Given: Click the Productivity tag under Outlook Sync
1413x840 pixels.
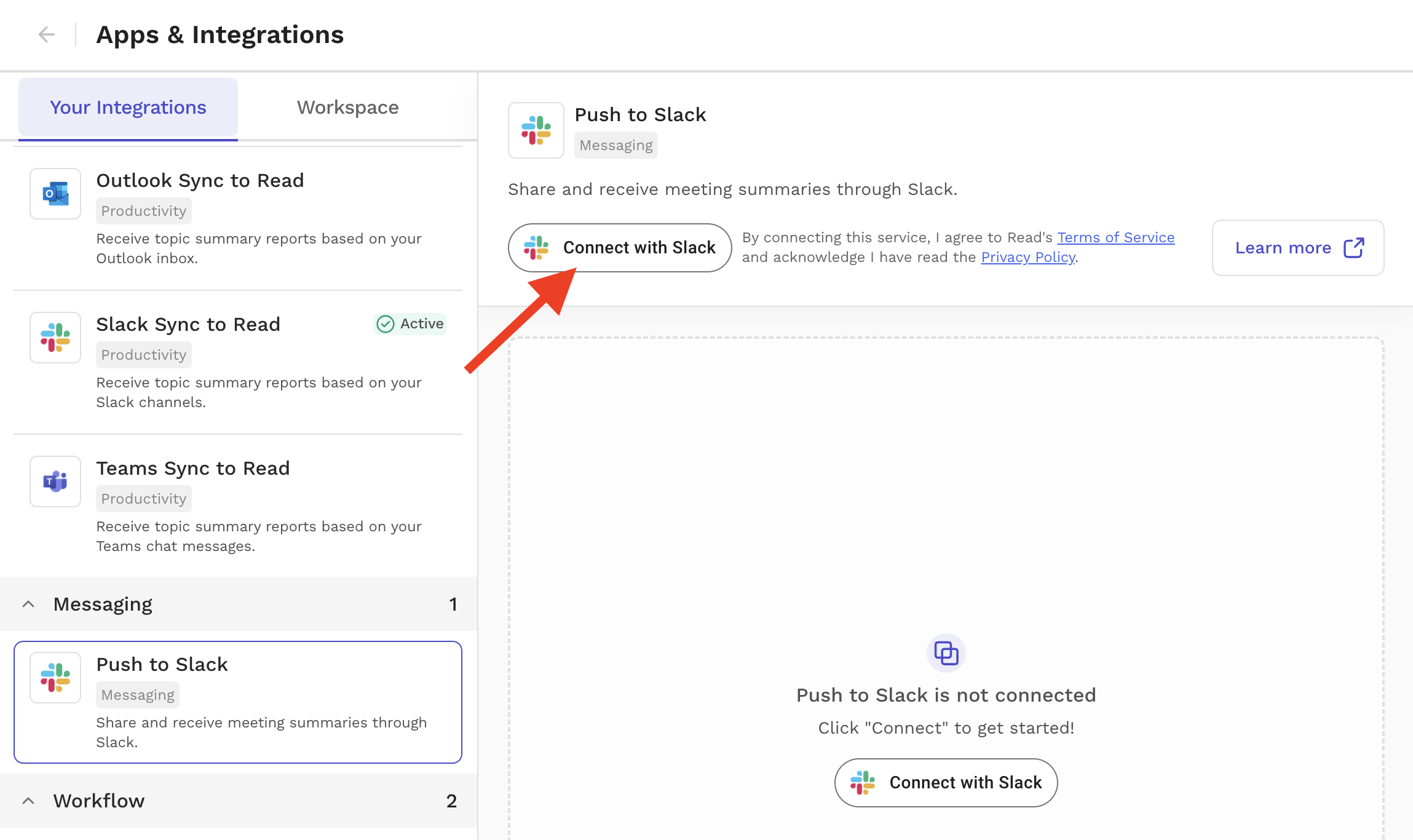Looking at the screenshot, I should tap(144, 211).
